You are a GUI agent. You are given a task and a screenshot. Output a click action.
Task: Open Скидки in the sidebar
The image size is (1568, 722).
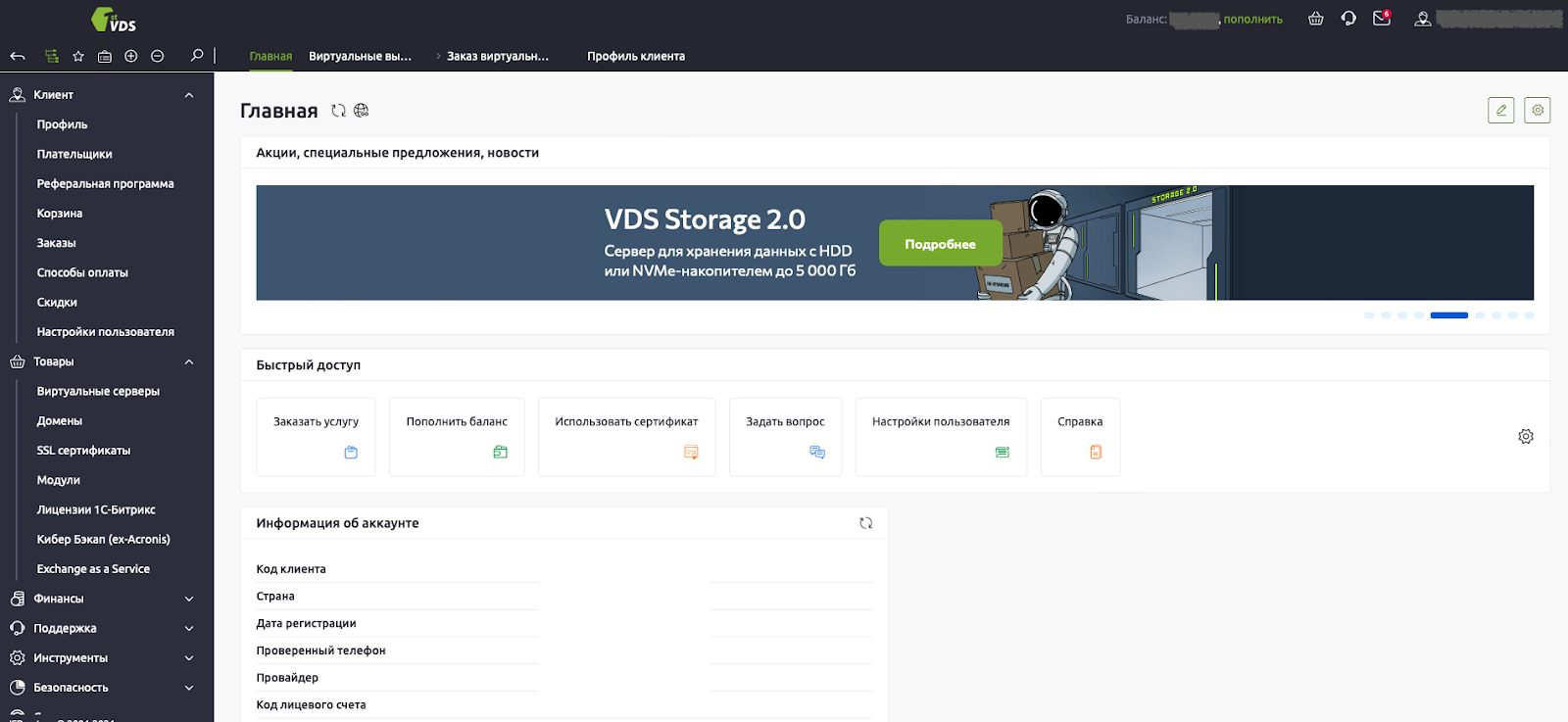point(57,303)
